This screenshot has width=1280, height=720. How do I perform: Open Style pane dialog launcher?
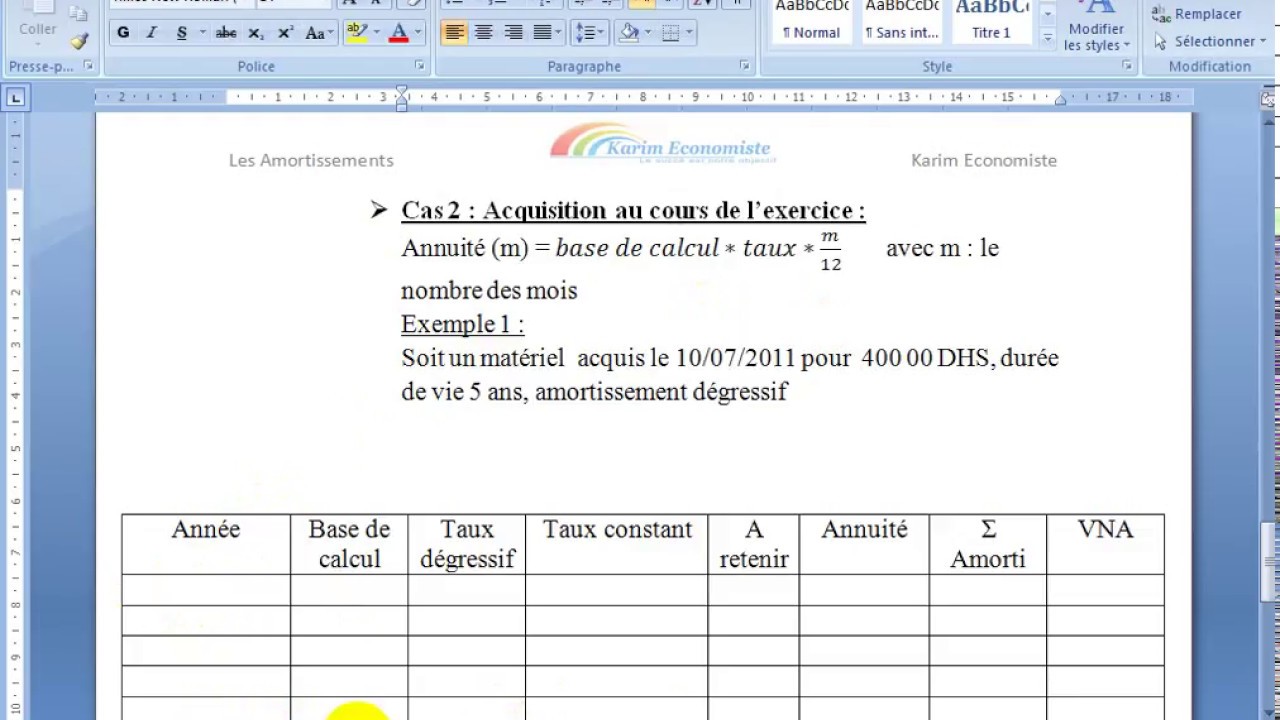1127,66
